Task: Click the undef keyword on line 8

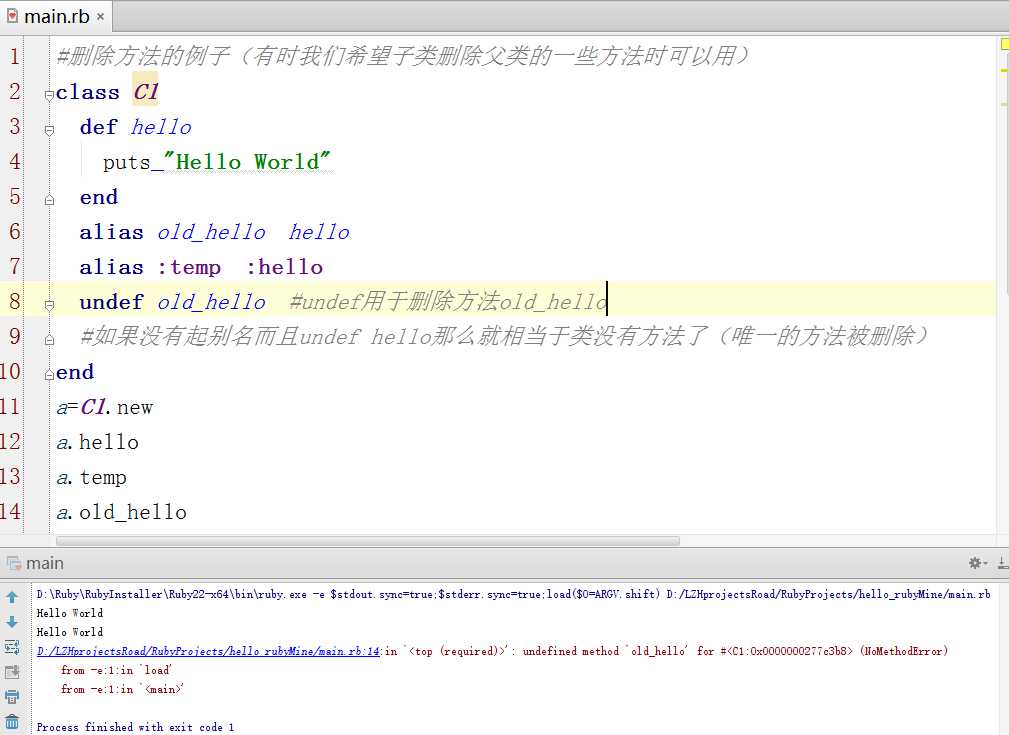Action: pyautogui.click(x=111, y=301)
